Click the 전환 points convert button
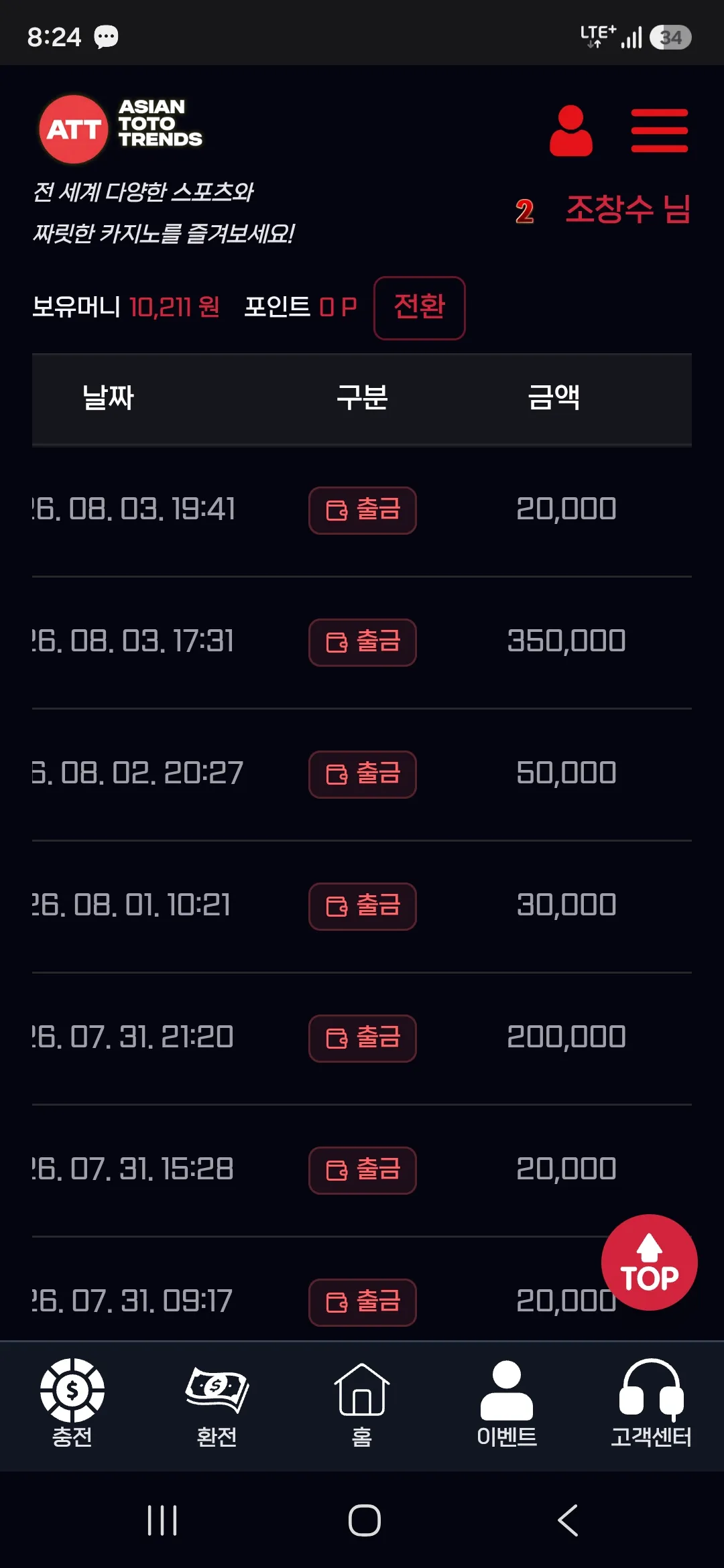Screen dimensions: 724x1568 (x=420, y=308)
